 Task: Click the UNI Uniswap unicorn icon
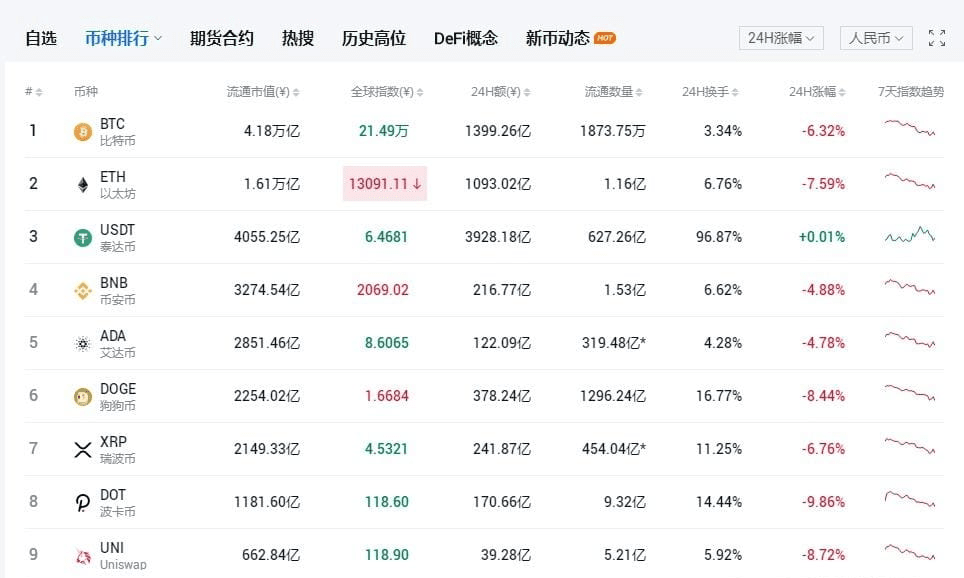tap(83, 555)
